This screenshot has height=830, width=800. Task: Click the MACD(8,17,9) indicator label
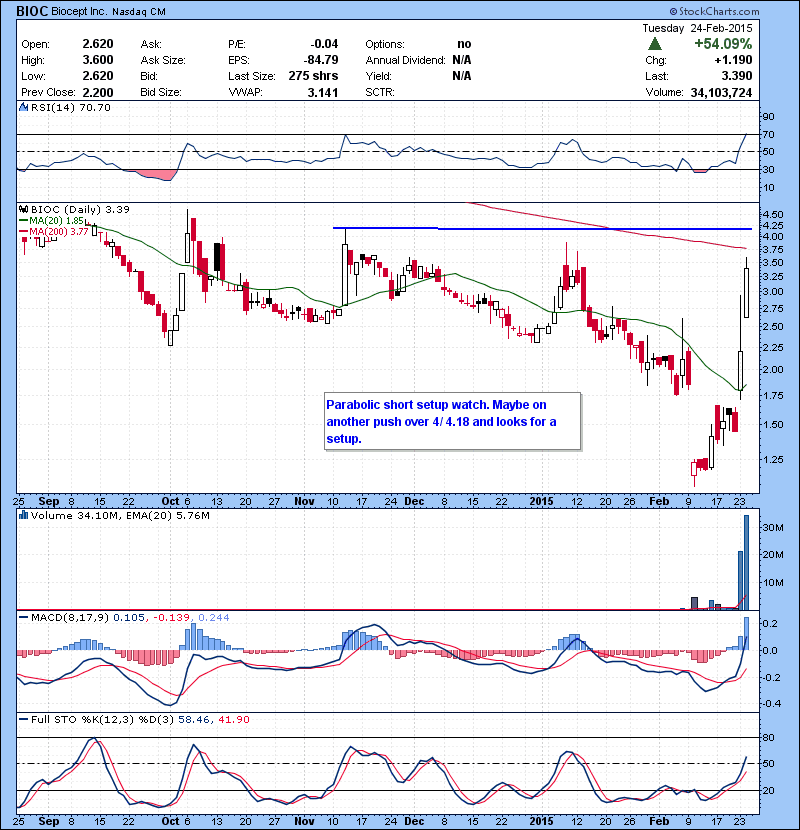click(x=70, y=617)
